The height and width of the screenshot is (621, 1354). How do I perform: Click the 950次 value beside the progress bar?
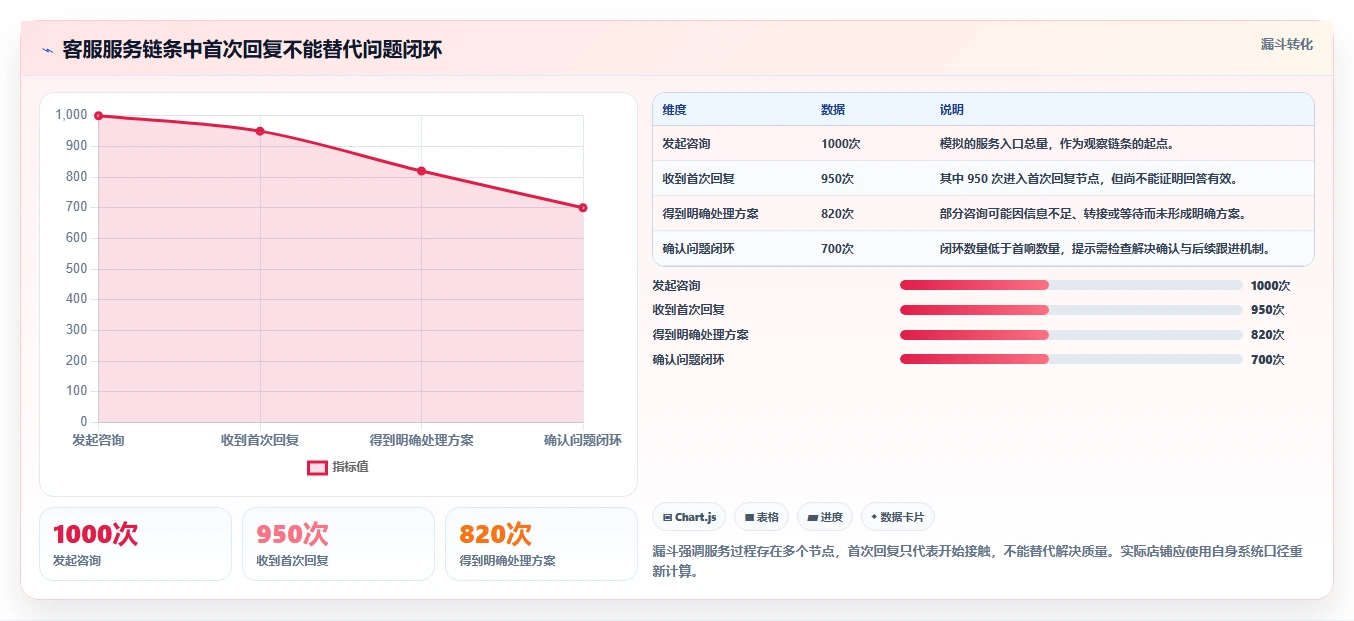(x=1267, y=310)
